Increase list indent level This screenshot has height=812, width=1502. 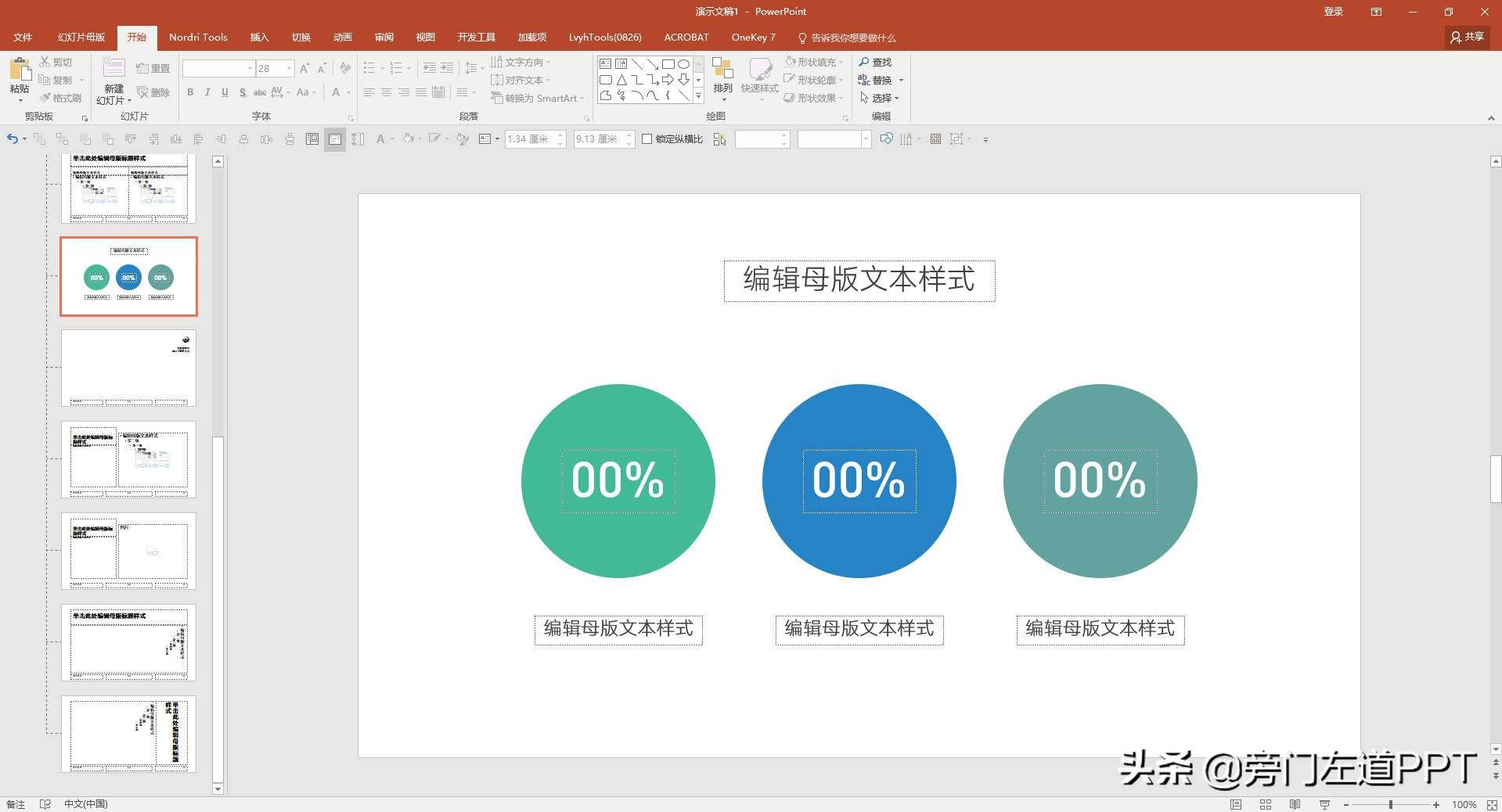pos(447,68)
